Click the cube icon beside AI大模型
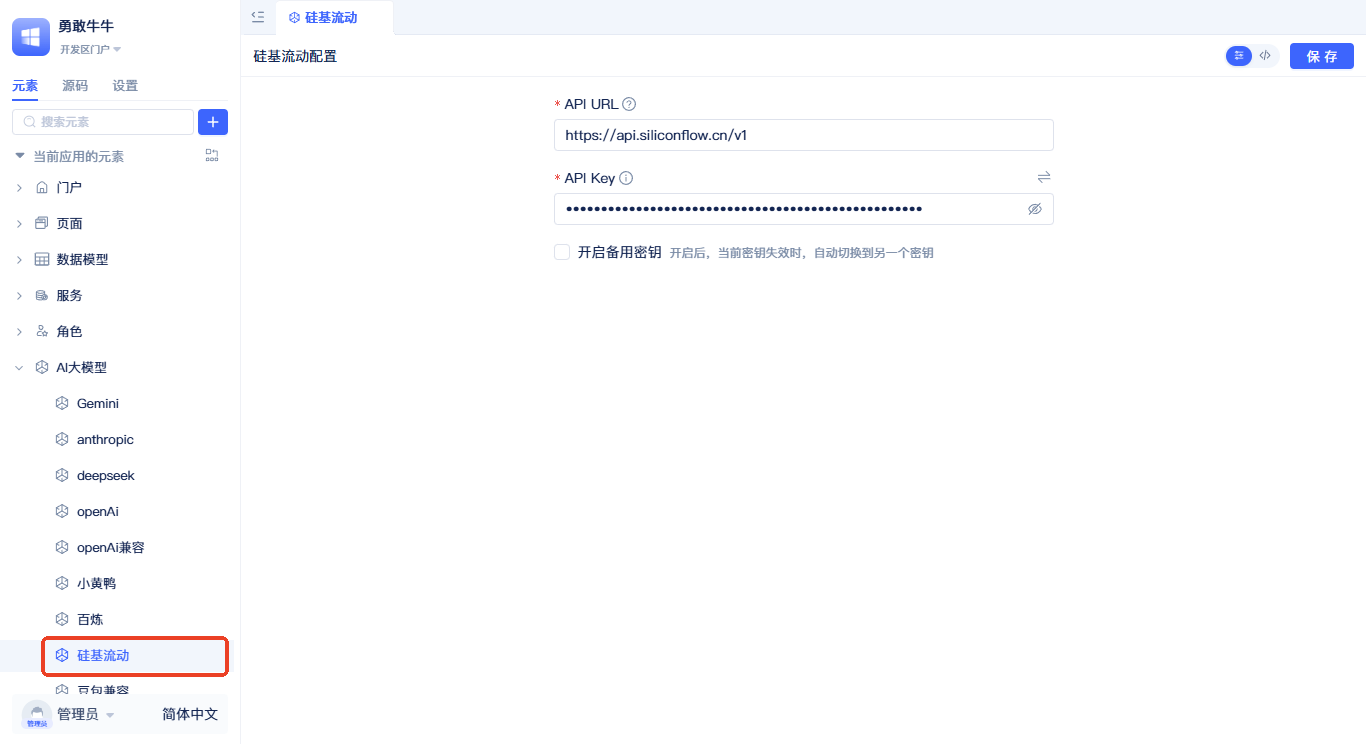1366x744 pixels. click(42, 367)
